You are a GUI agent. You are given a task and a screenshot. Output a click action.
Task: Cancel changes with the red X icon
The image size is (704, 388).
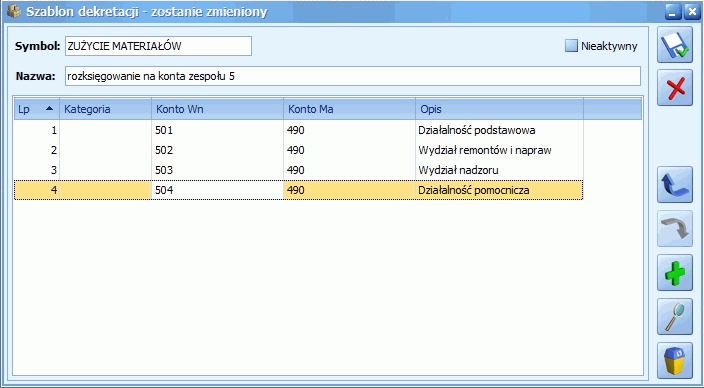coord(675,88)
